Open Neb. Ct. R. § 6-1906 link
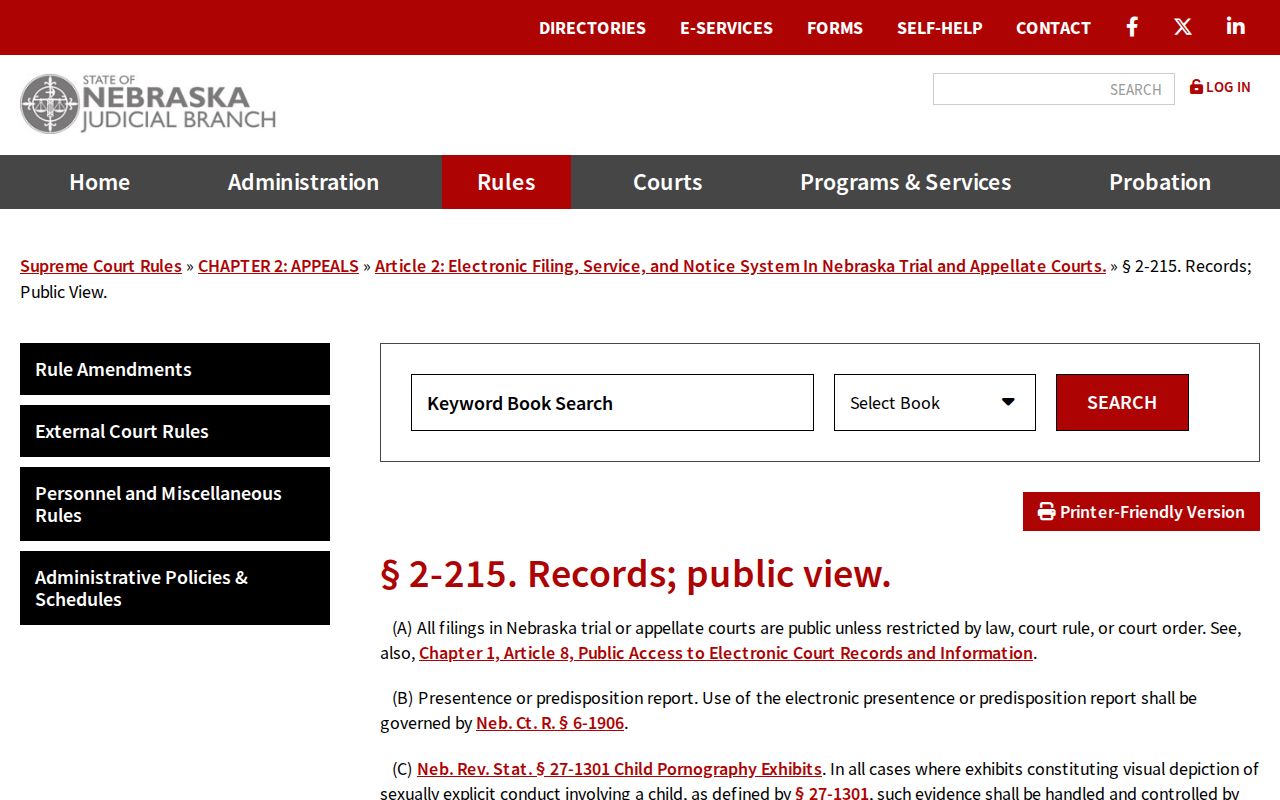This screenshot has height=800, width=1280. [x=550, y=723]
